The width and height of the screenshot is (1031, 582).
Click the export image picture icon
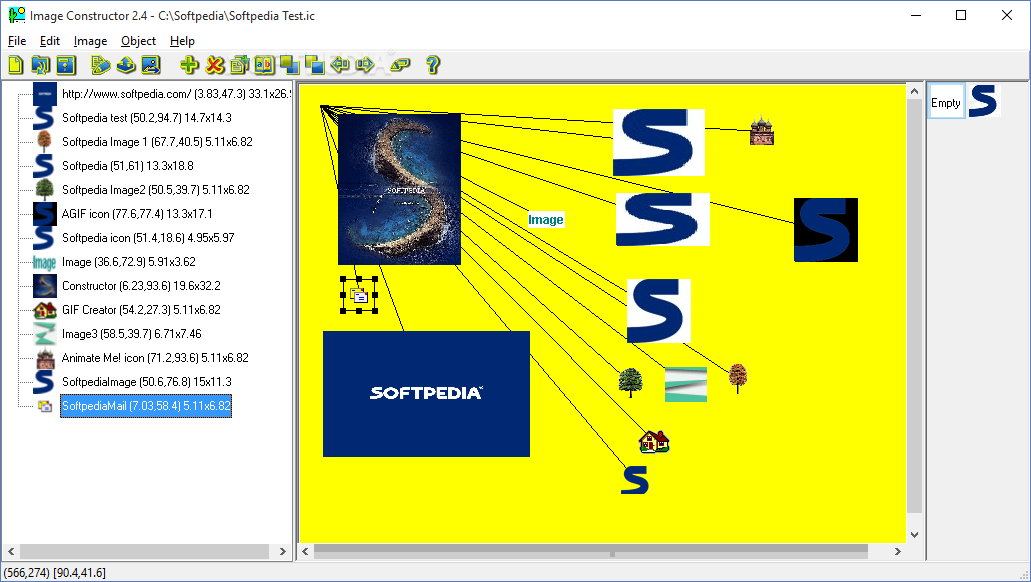(151, 64)
